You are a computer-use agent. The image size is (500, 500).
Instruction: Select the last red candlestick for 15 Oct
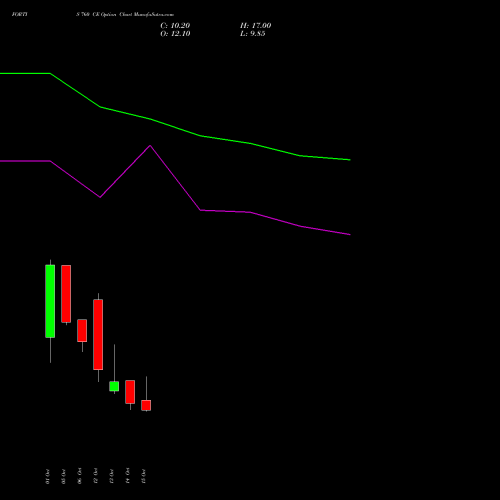click(x=146, y=405)
